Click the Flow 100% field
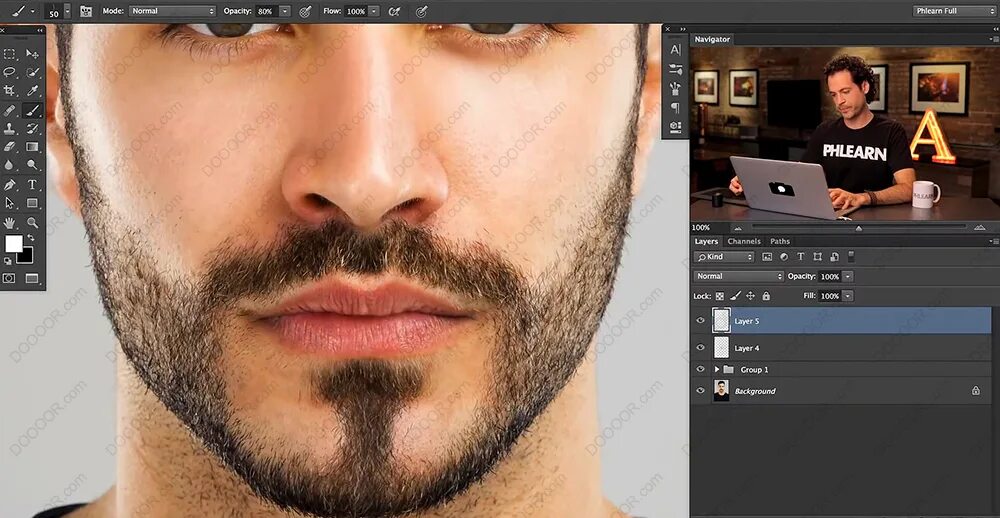The width and height of the screenshot is (1000, 518). (355, 11)
